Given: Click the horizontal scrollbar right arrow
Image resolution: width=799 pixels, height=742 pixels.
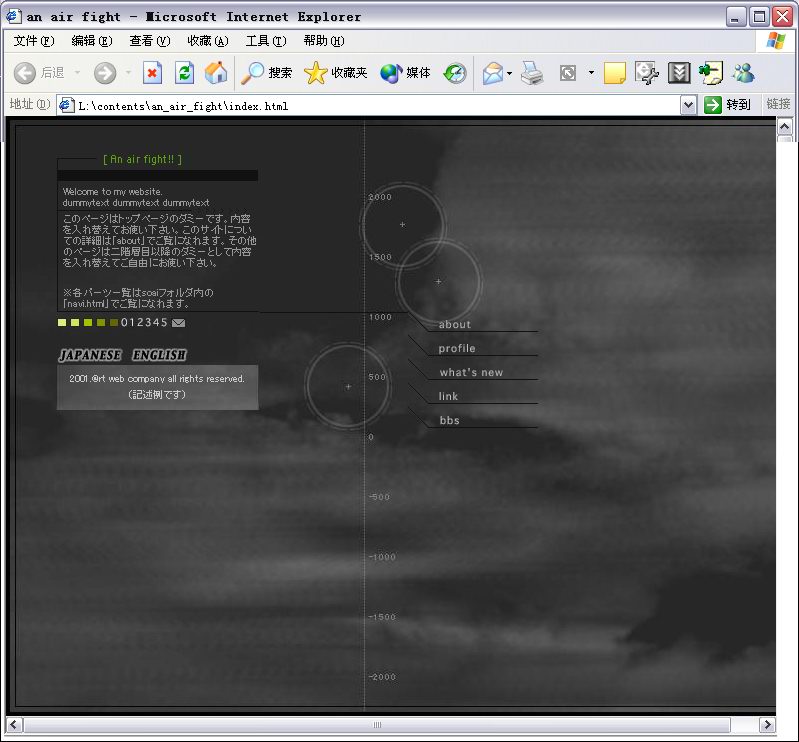Looking at the screenshot, I should click(x=767, y=725).
